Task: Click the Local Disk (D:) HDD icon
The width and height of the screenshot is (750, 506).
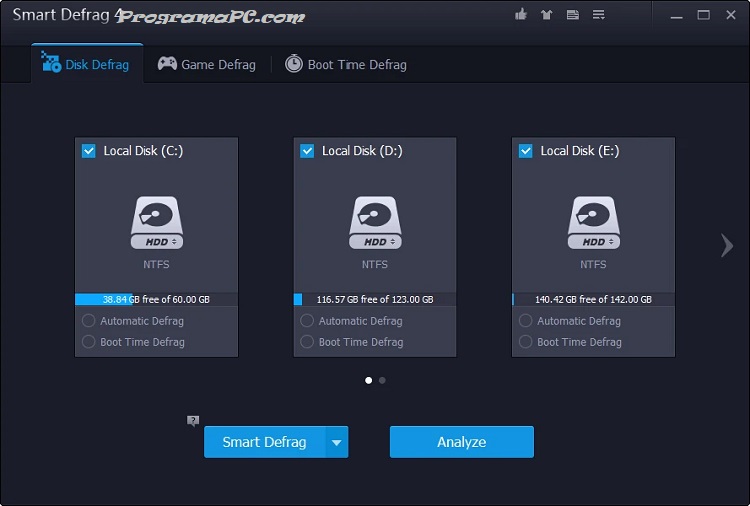Action: 374,222
